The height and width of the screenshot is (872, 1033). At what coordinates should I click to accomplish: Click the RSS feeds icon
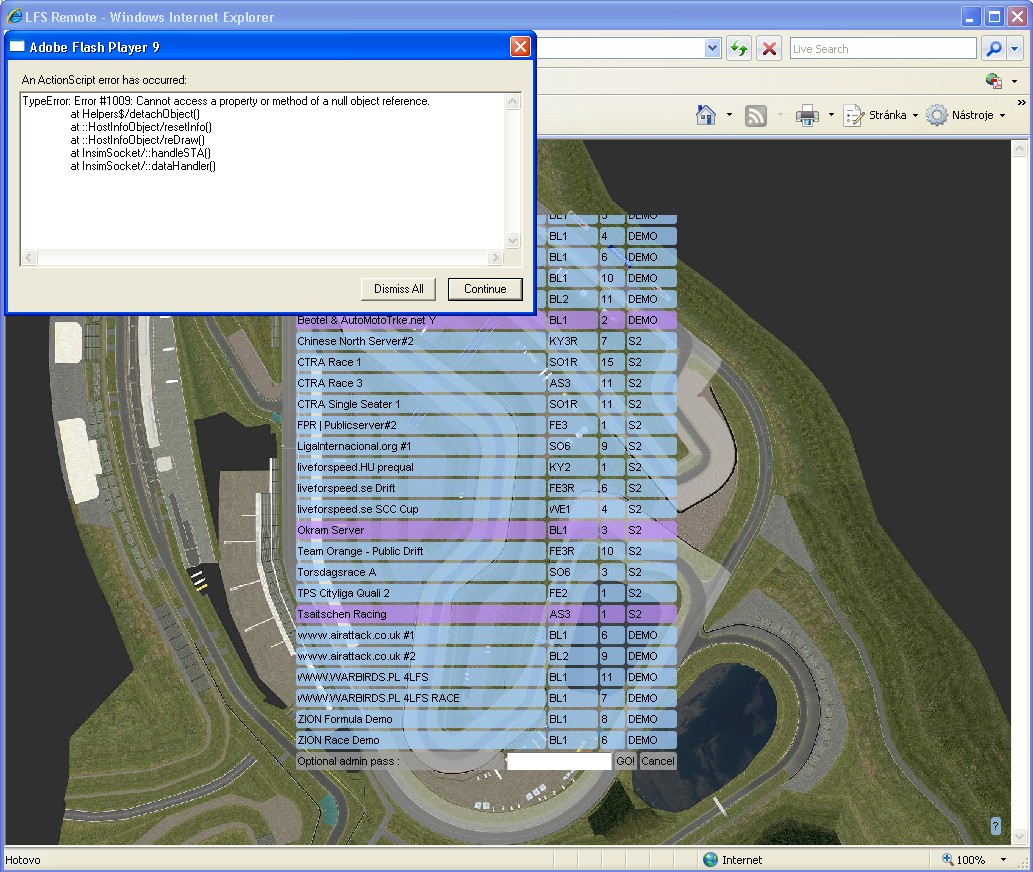[756, 115]
